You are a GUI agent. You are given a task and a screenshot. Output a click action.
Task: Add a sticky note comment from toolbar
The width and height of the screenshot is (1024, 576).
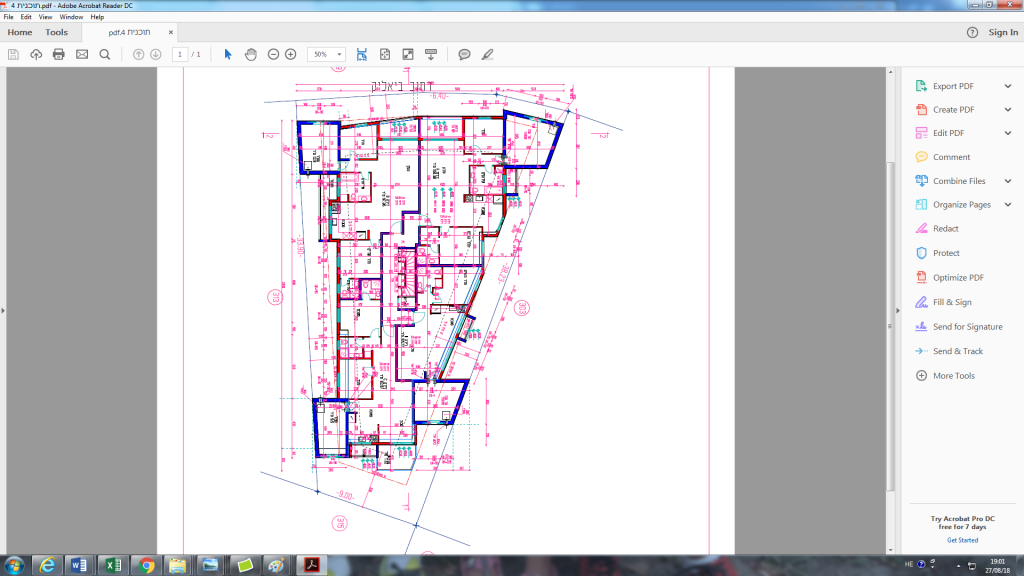click(x=464, y=54)
